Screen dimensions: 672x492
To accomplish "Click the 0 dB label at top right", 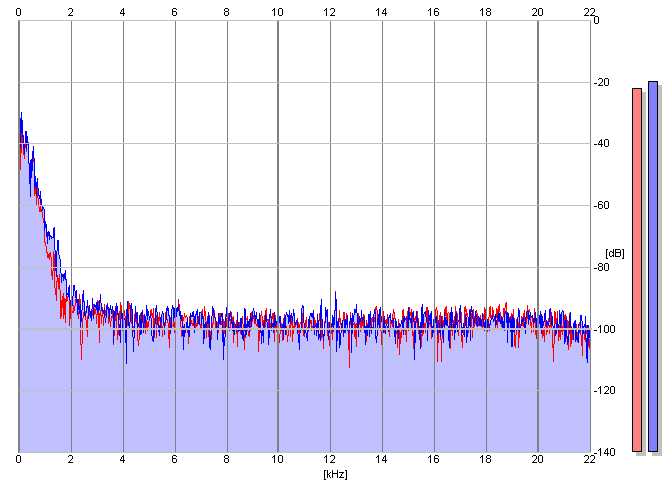I will coord(597,20).
